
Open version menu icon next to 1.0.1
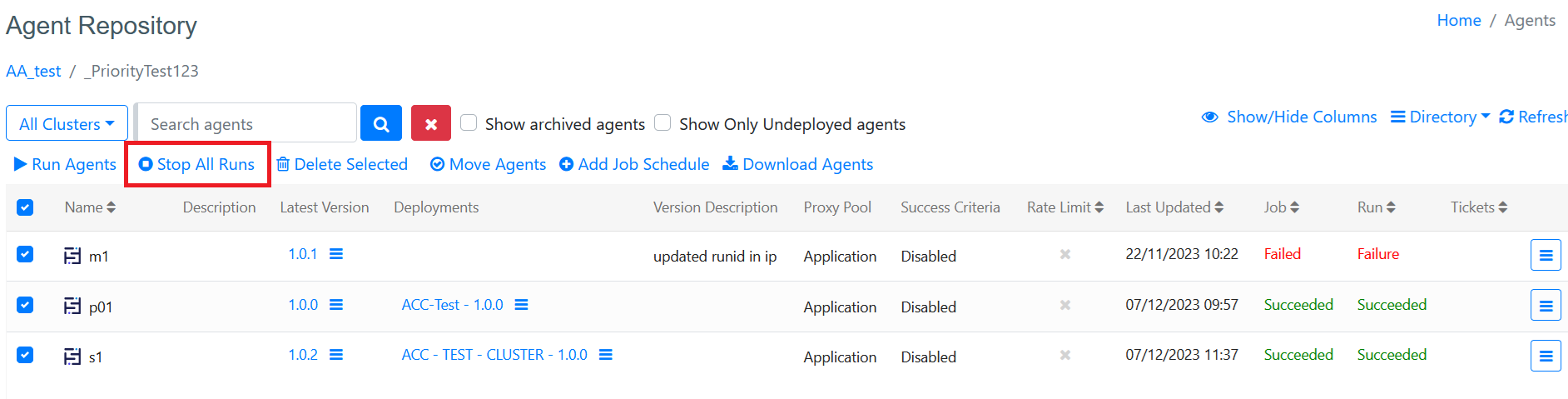[x=336, y=254]
